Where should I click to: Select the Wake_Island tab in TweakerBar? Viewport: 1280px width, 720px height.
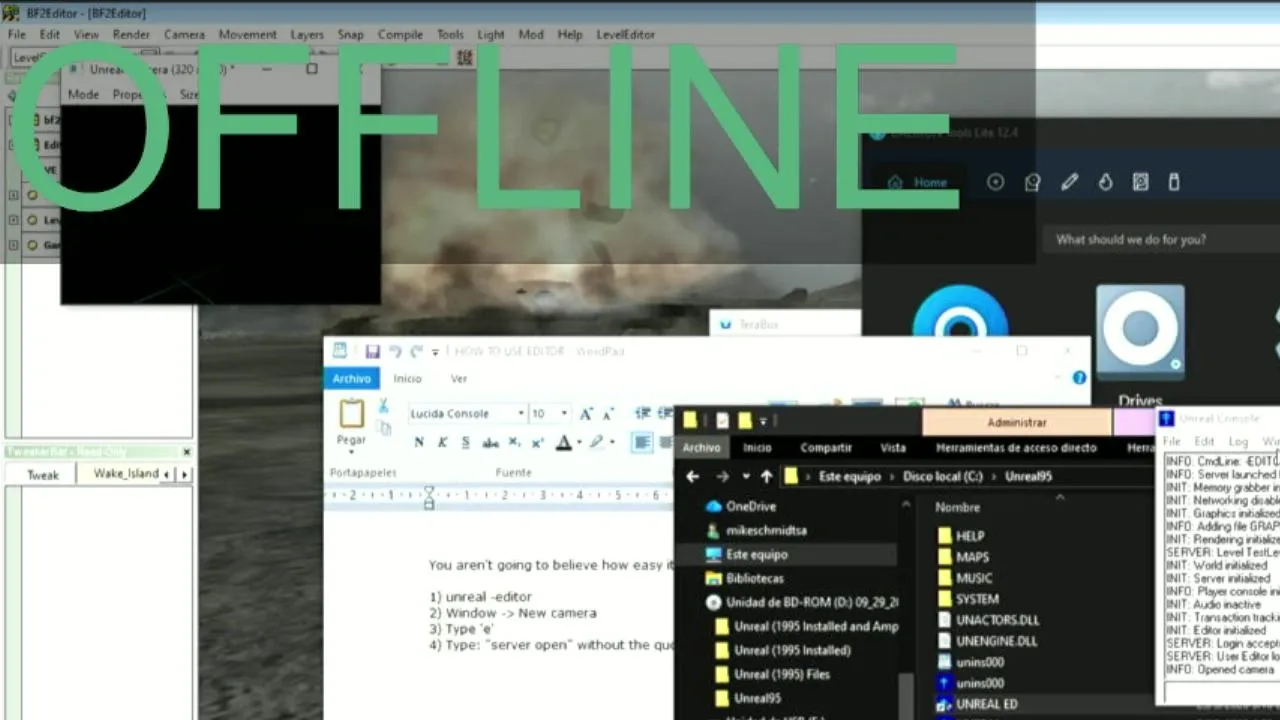126,473
